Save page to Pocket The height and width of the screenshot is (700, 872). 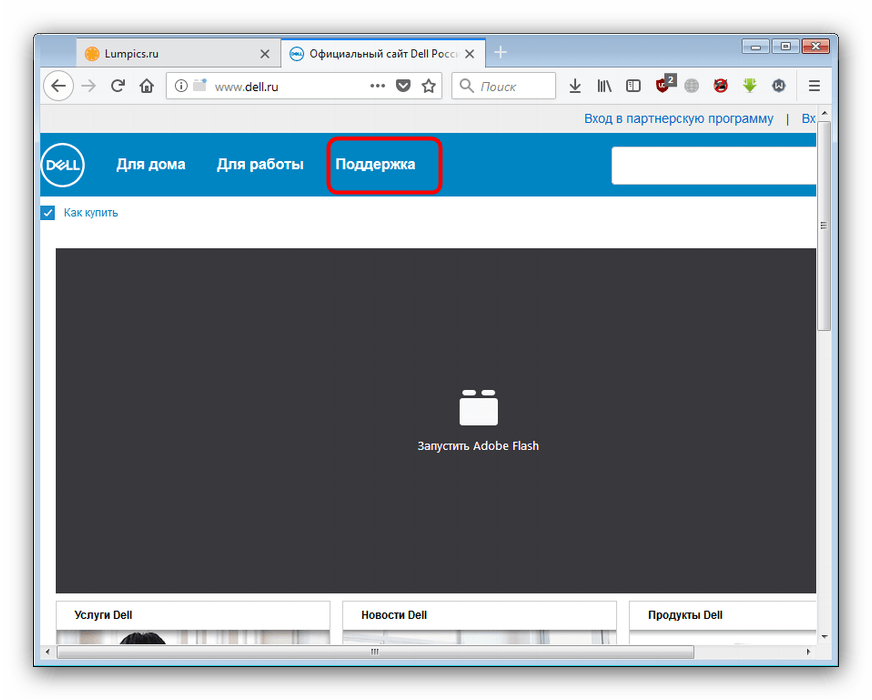pyautogui.click(x=403, y=86)
